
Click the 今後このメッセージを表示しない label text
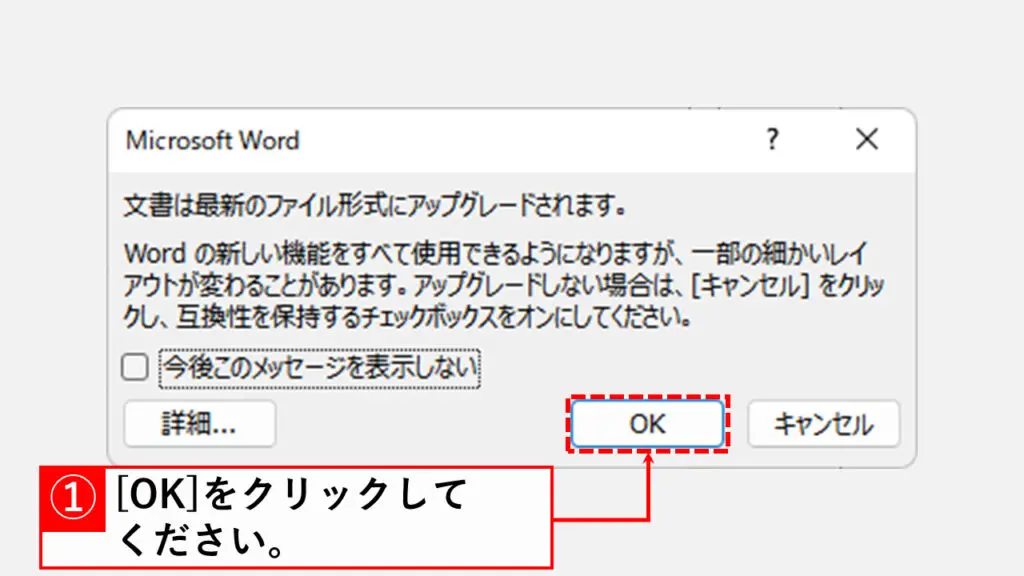pyautogui.click(x=320, y=368)
